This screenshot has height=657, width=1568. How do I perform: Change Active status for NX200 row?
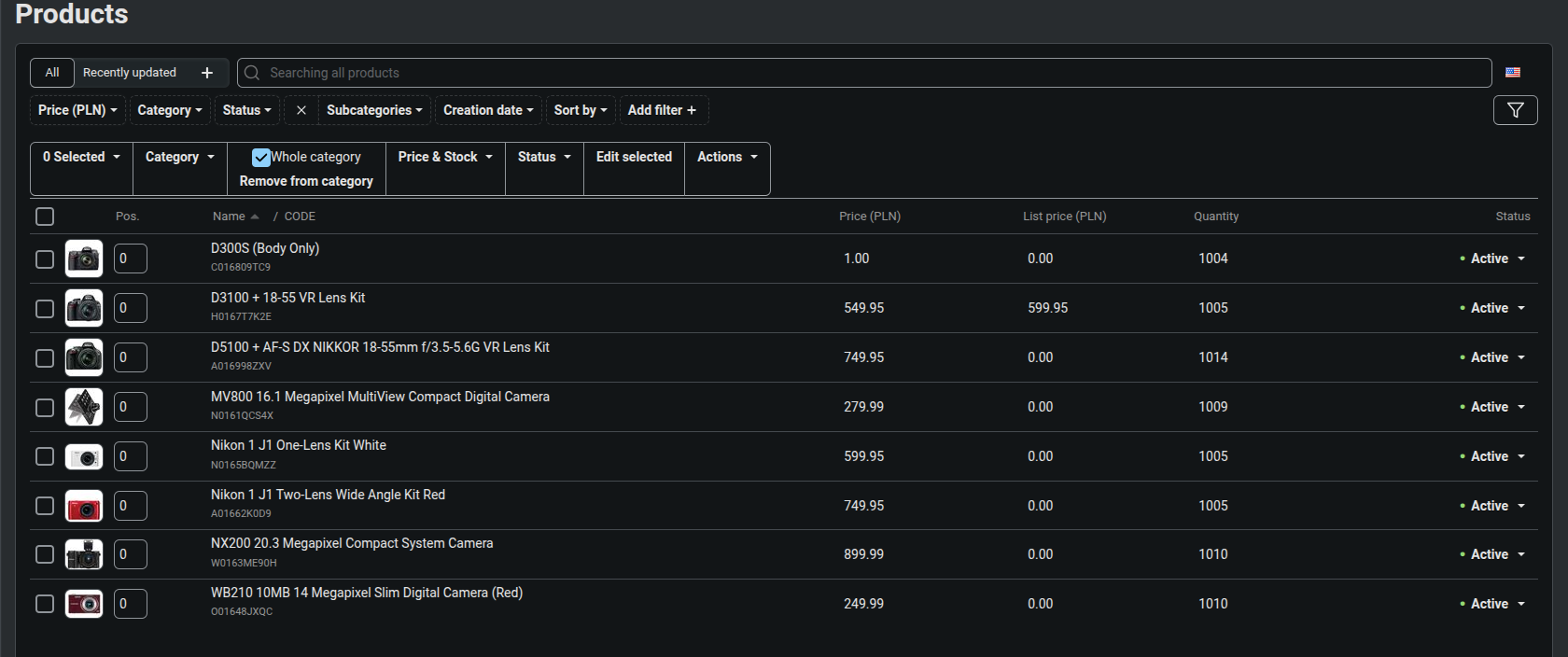click(x=1492, y=554)
